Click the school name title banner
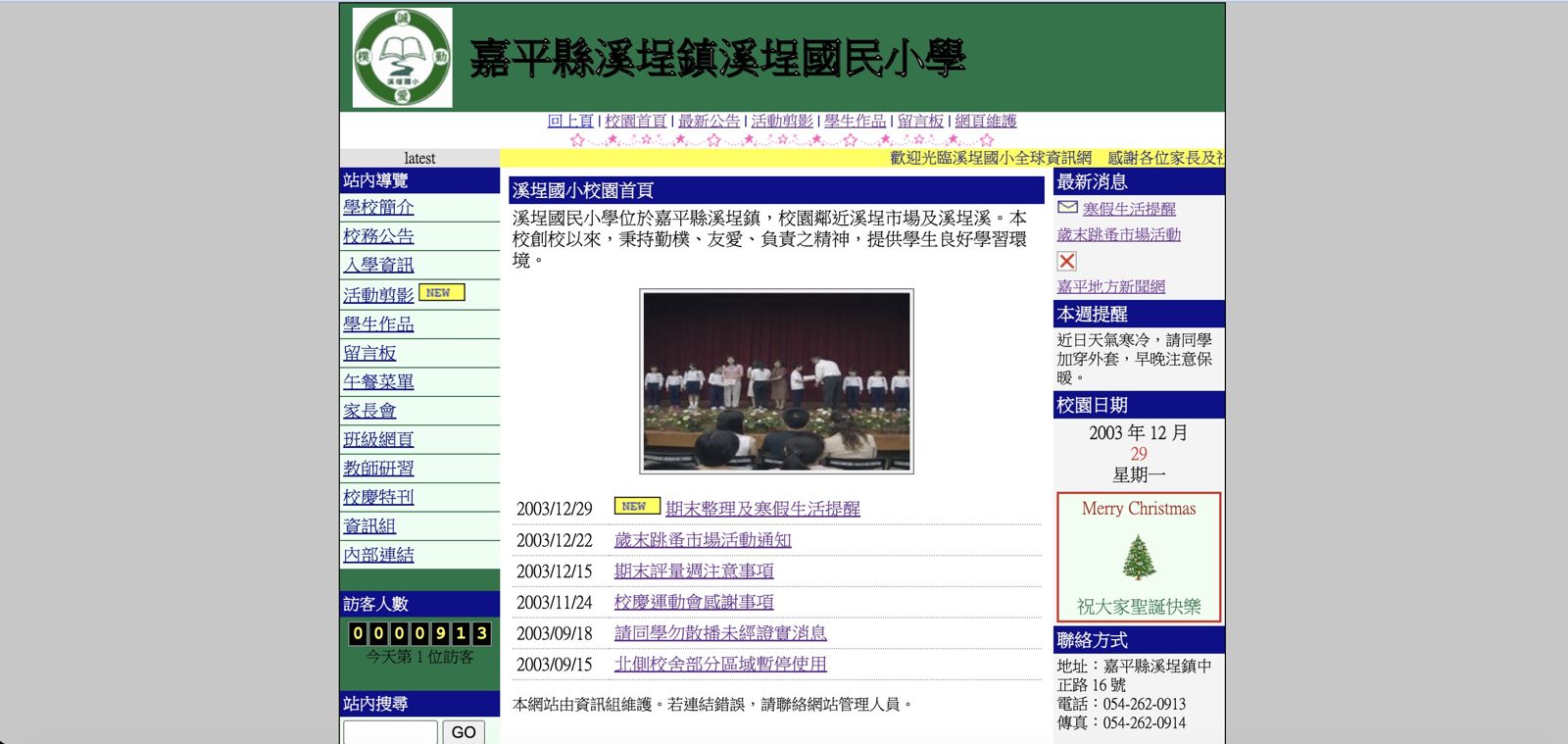Image resolution: width=1568 pixels, height=744 pixels. pyautogui.click(x=717, y=58)
